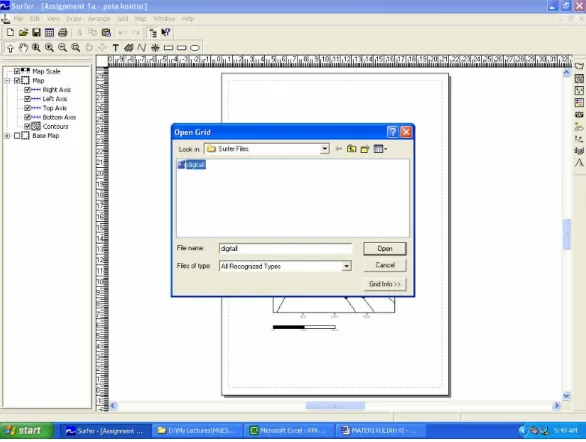The image size is (586, 442).
Task: Toggle the Object Manager toolbar icon
Action: [x=153, y=33]
